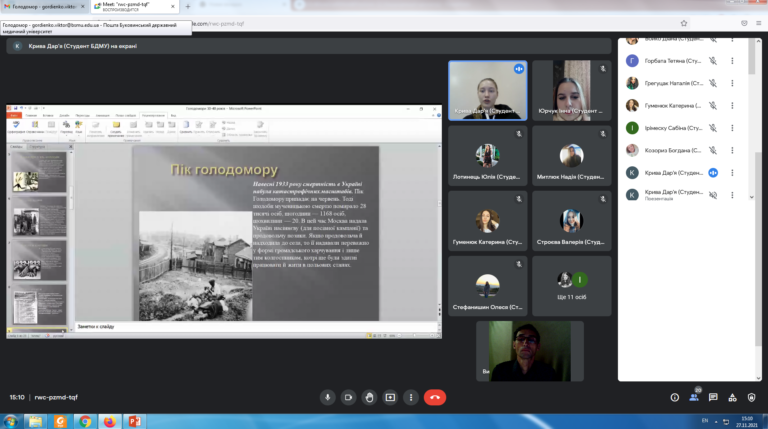
Task: Click Гуменюк Катерина participant tile
Action: [x=488, y=221]
